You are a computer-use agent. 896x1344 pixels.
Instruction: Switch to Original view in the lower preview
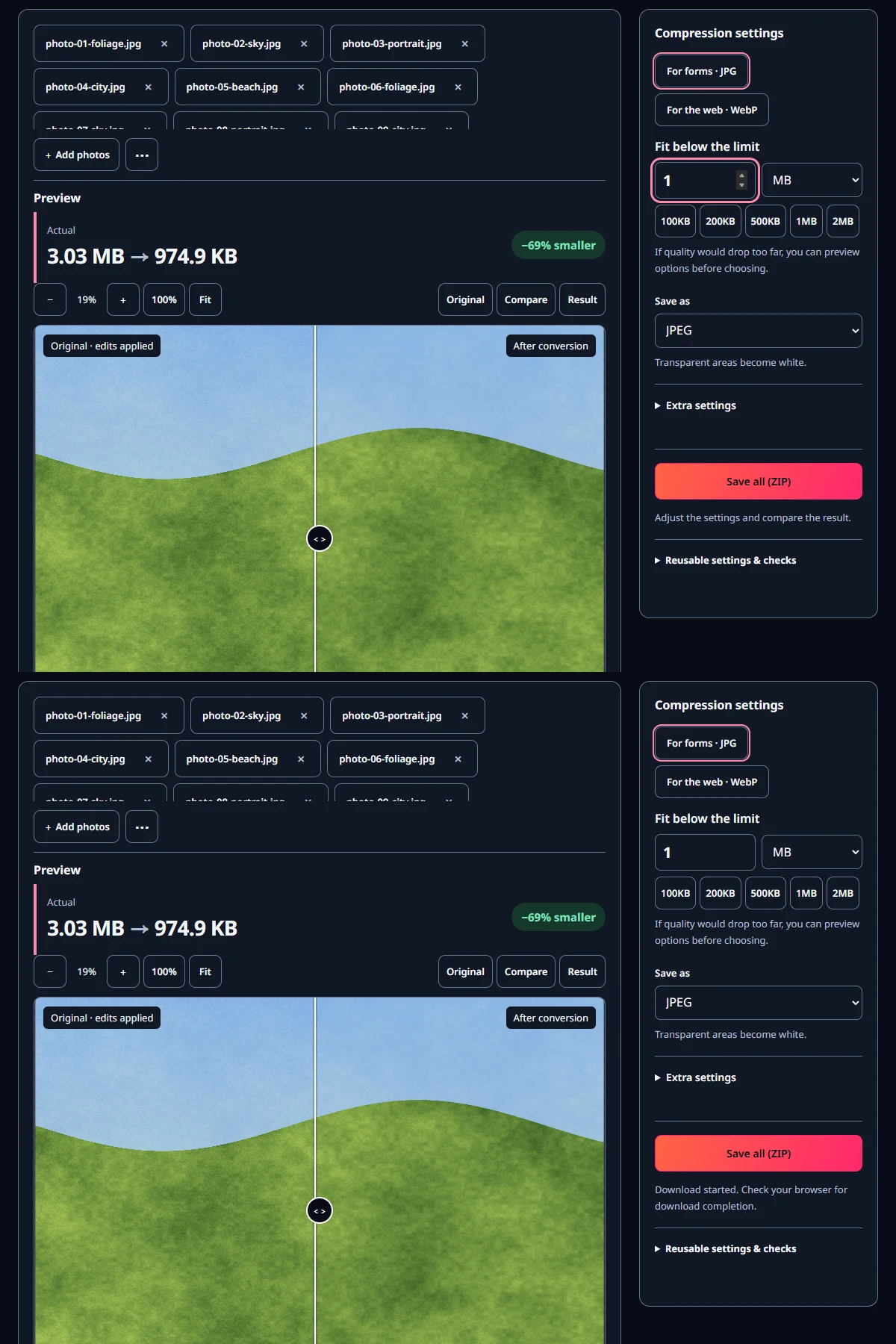465,972
